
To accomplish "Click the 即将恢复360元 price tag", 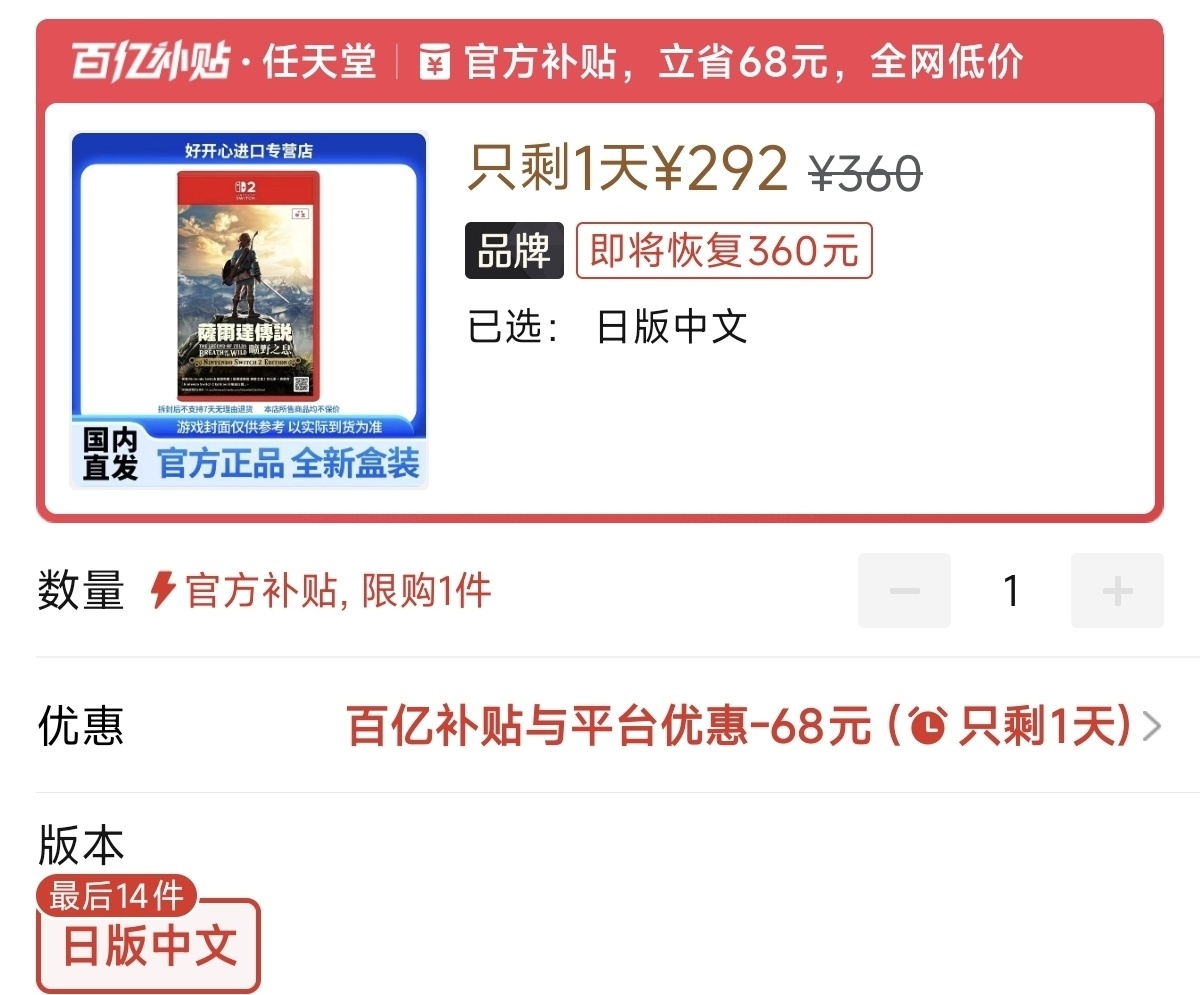I will 724,251.
